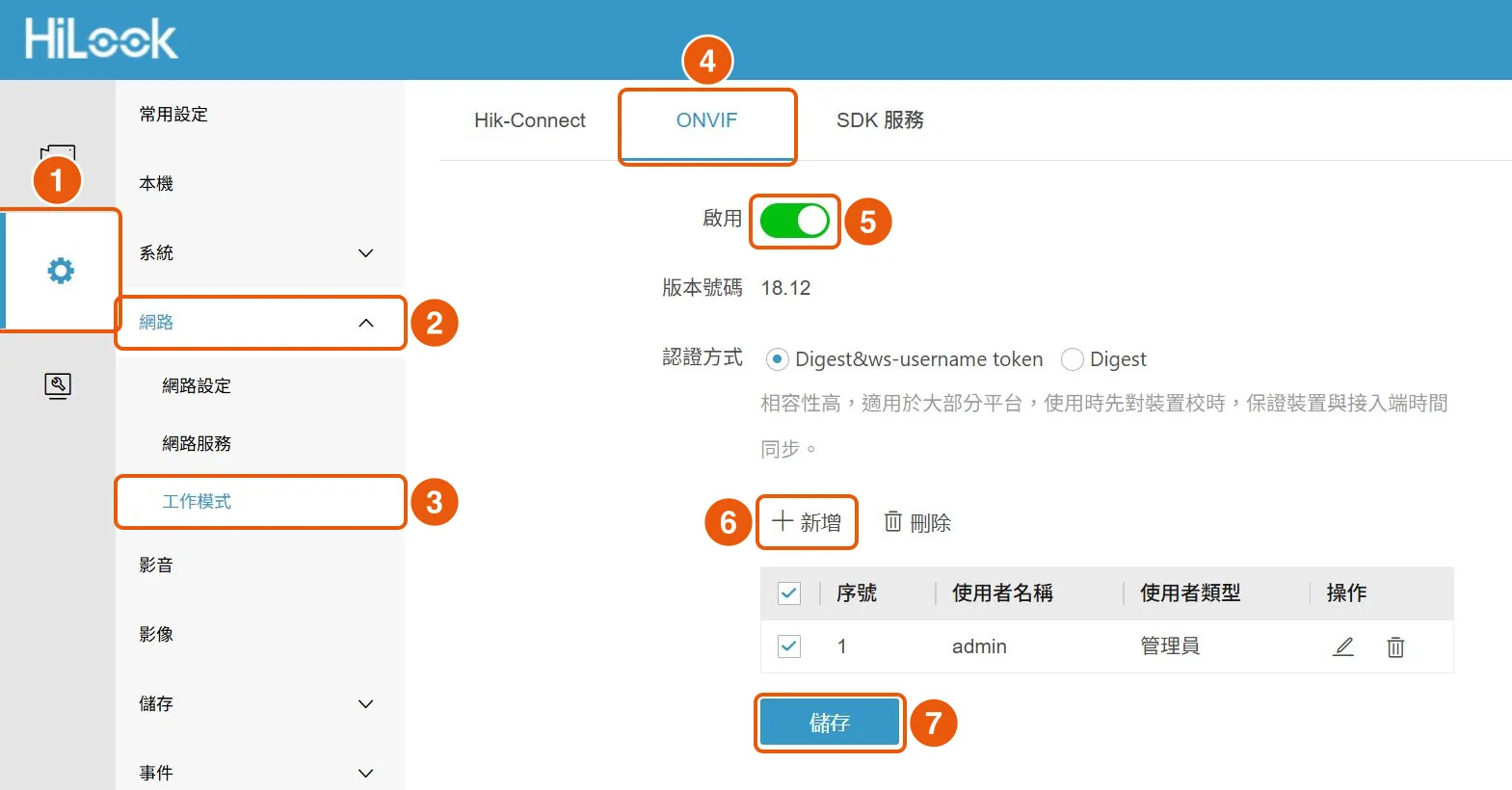Click the 使用者類型 column header
This screenshot has height=790, width=1512.
(x=1190, y=593)
